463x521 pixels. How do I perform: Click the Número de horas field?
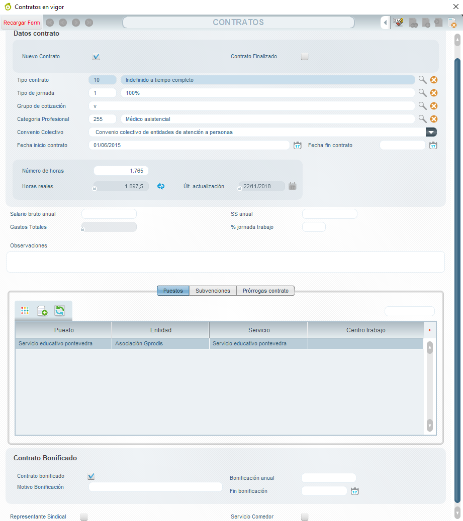(121, 171)
